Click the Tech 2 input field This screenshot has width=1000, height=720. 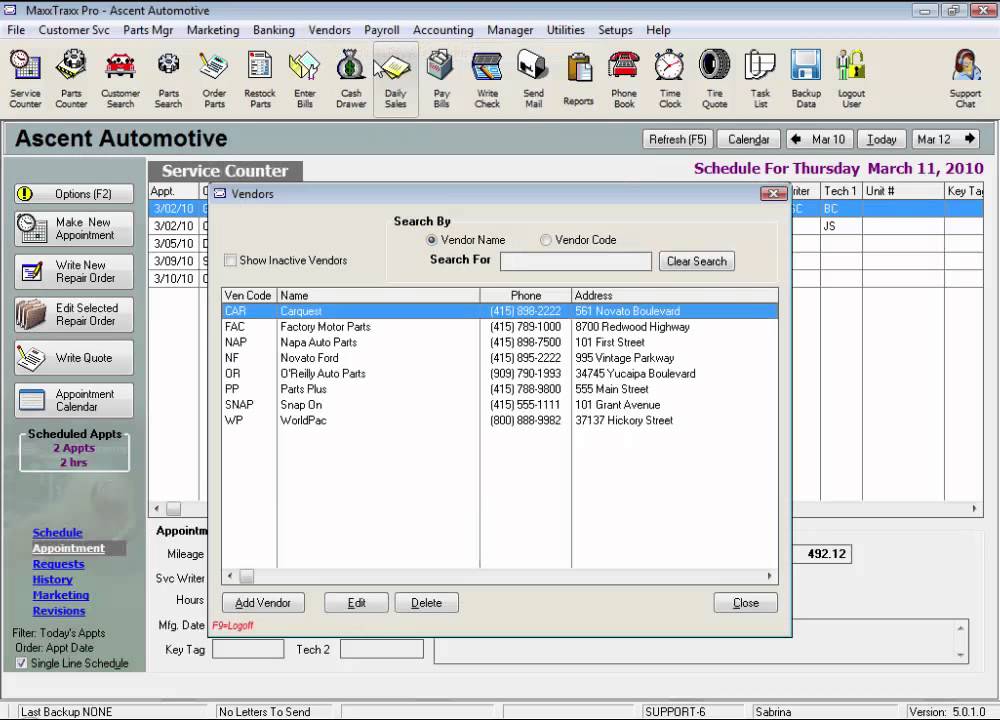click(x=381, y=649)
